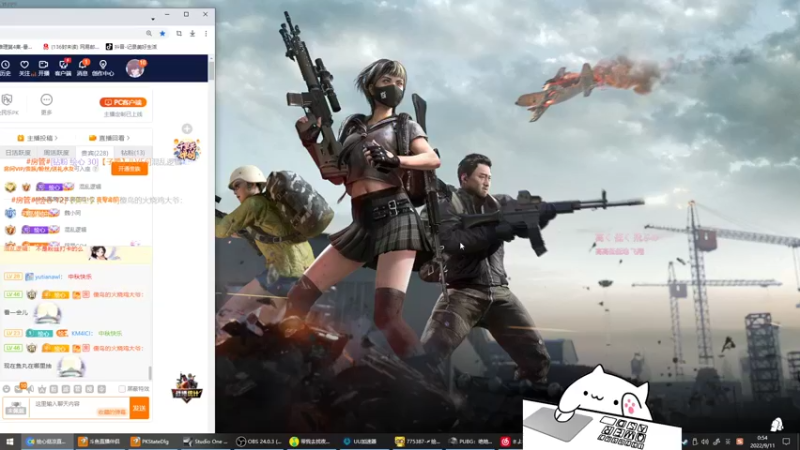
Task: Open the 网易邮箱 bookmark
Action: tap(70, 46)
